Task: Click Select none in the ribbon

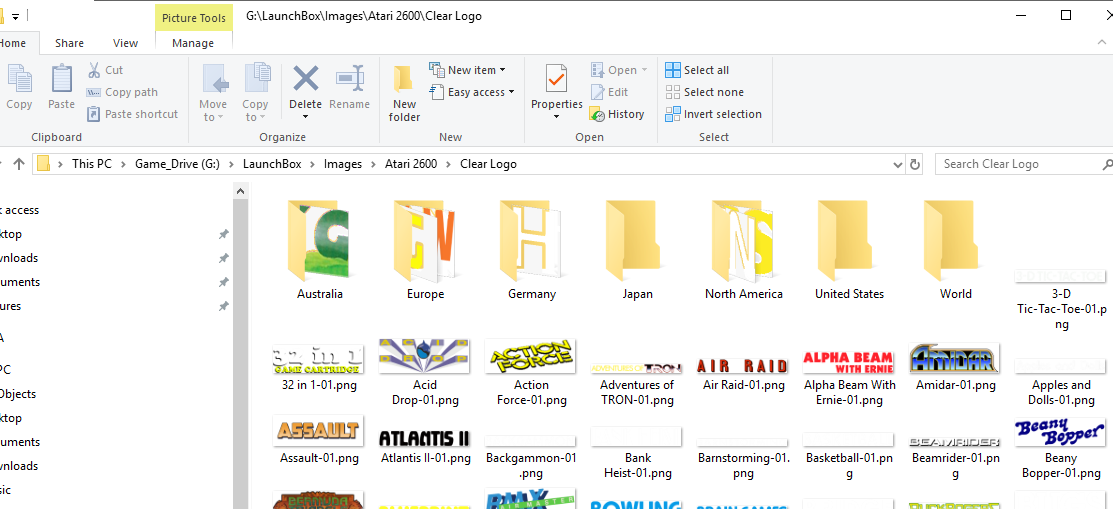Action: (x=704, y=92)
